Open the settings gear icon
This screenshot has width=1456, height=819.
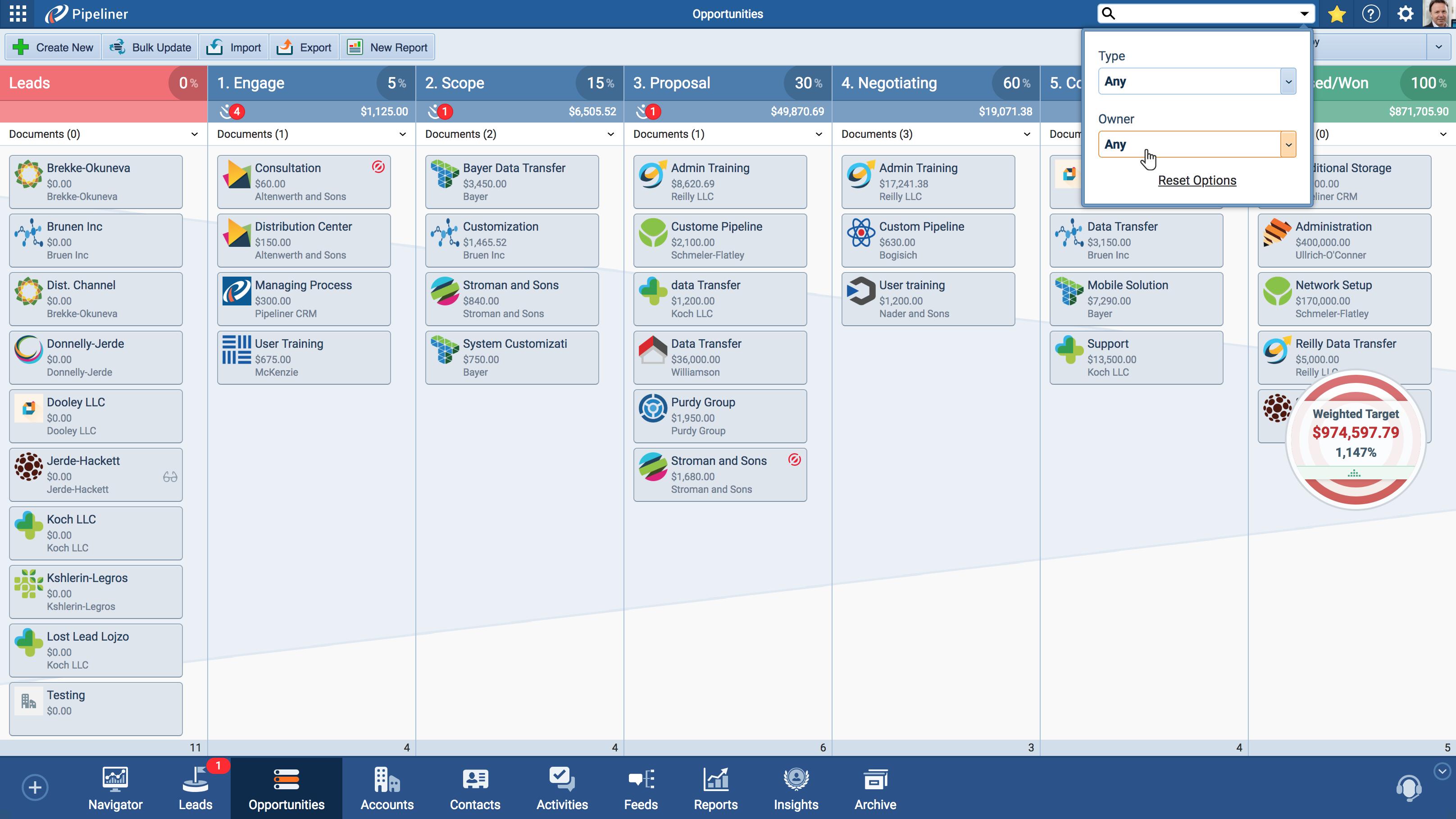point(1405,14)
